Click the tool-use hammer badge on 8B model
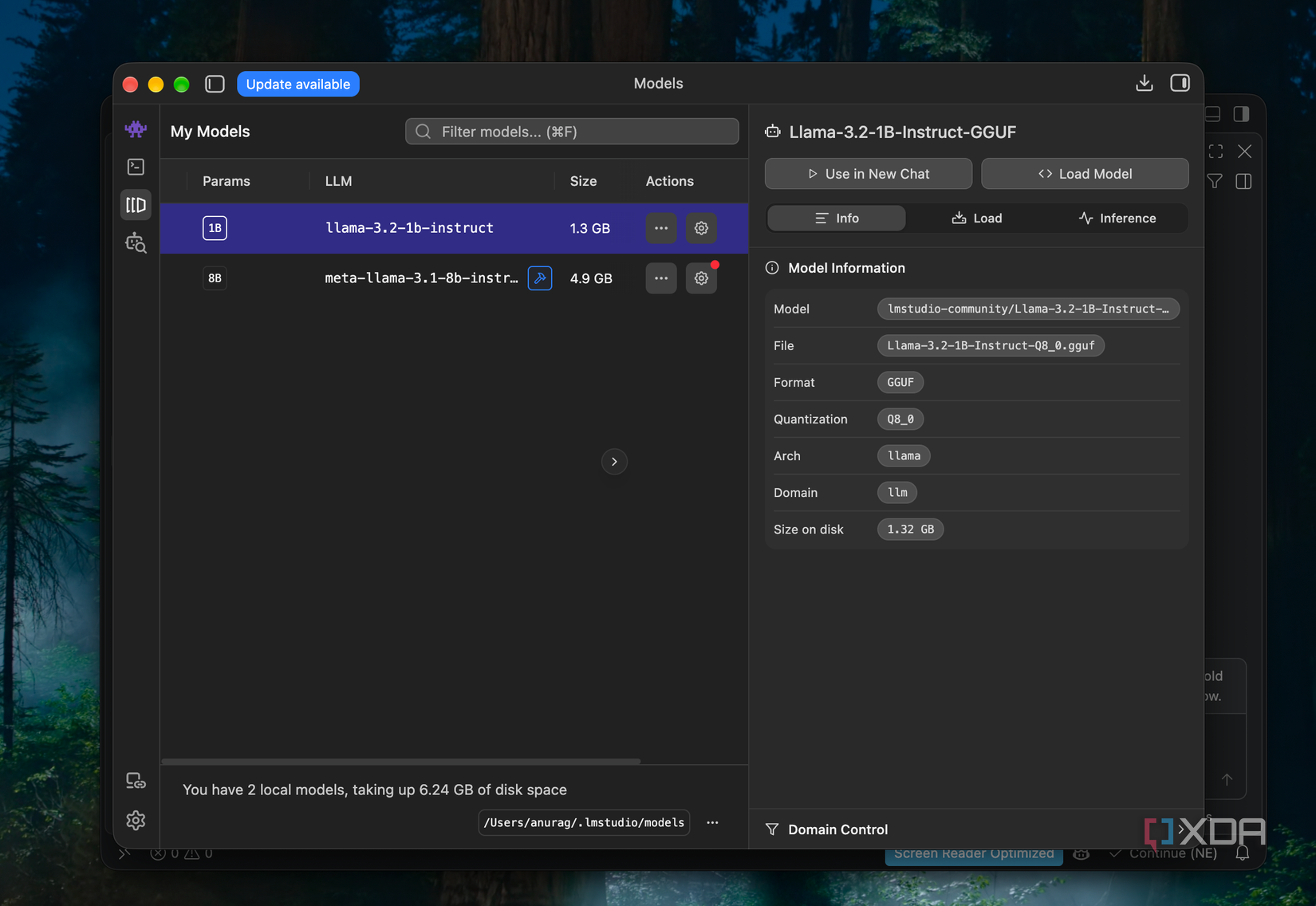Screen dimensions: 1316x906 [x=540, y=278]
